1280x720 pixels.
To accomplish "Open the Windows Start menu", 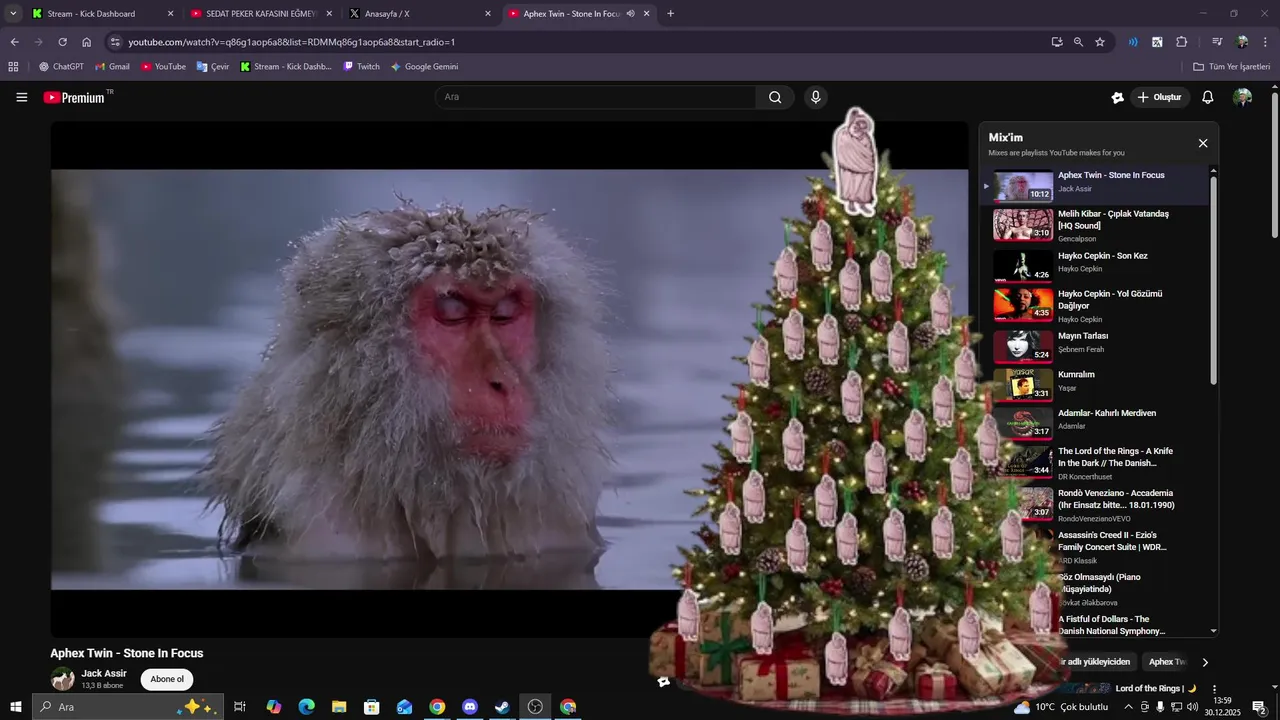I will coord(15,707).
